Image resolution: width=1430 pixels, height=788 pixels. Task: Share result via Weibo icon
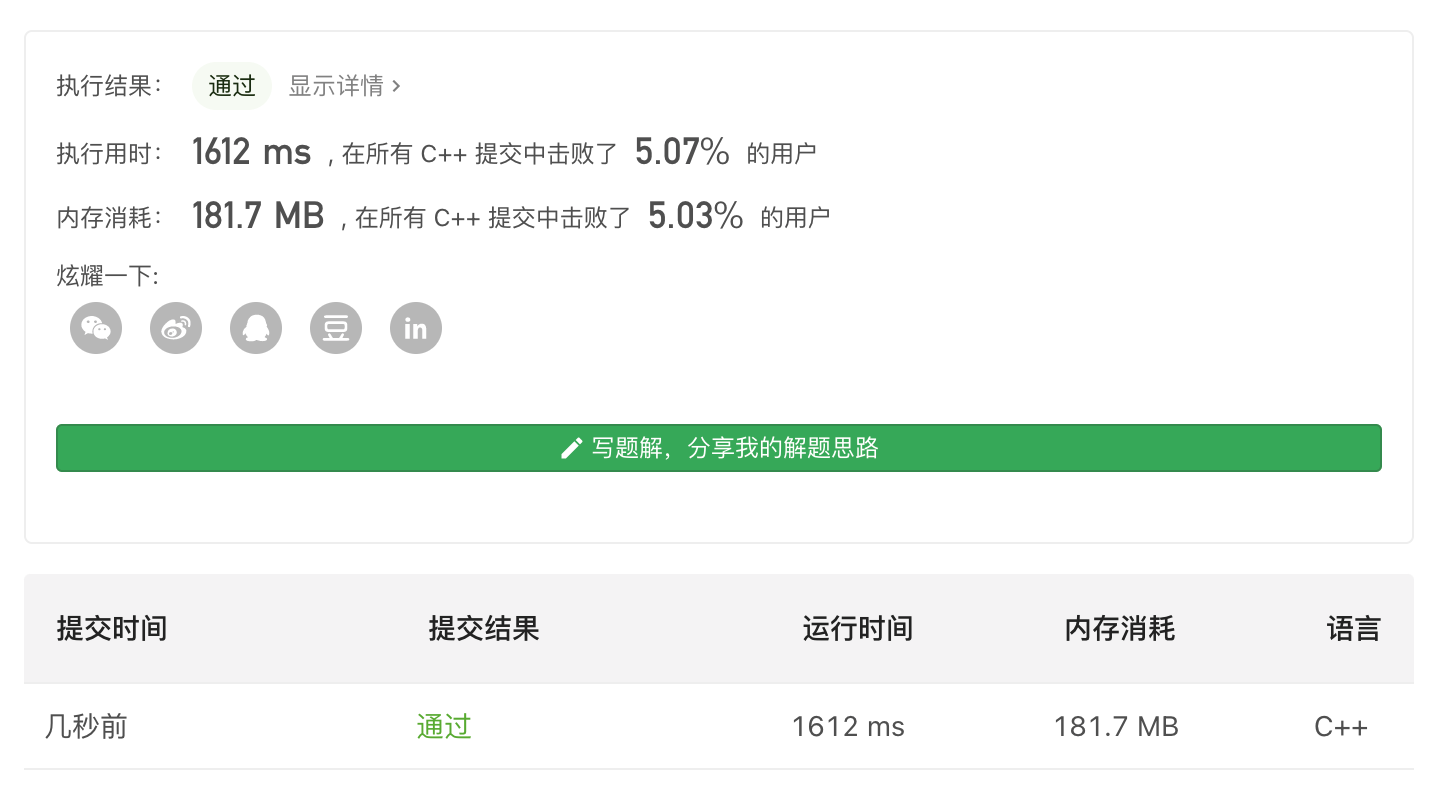pos(176,328)
